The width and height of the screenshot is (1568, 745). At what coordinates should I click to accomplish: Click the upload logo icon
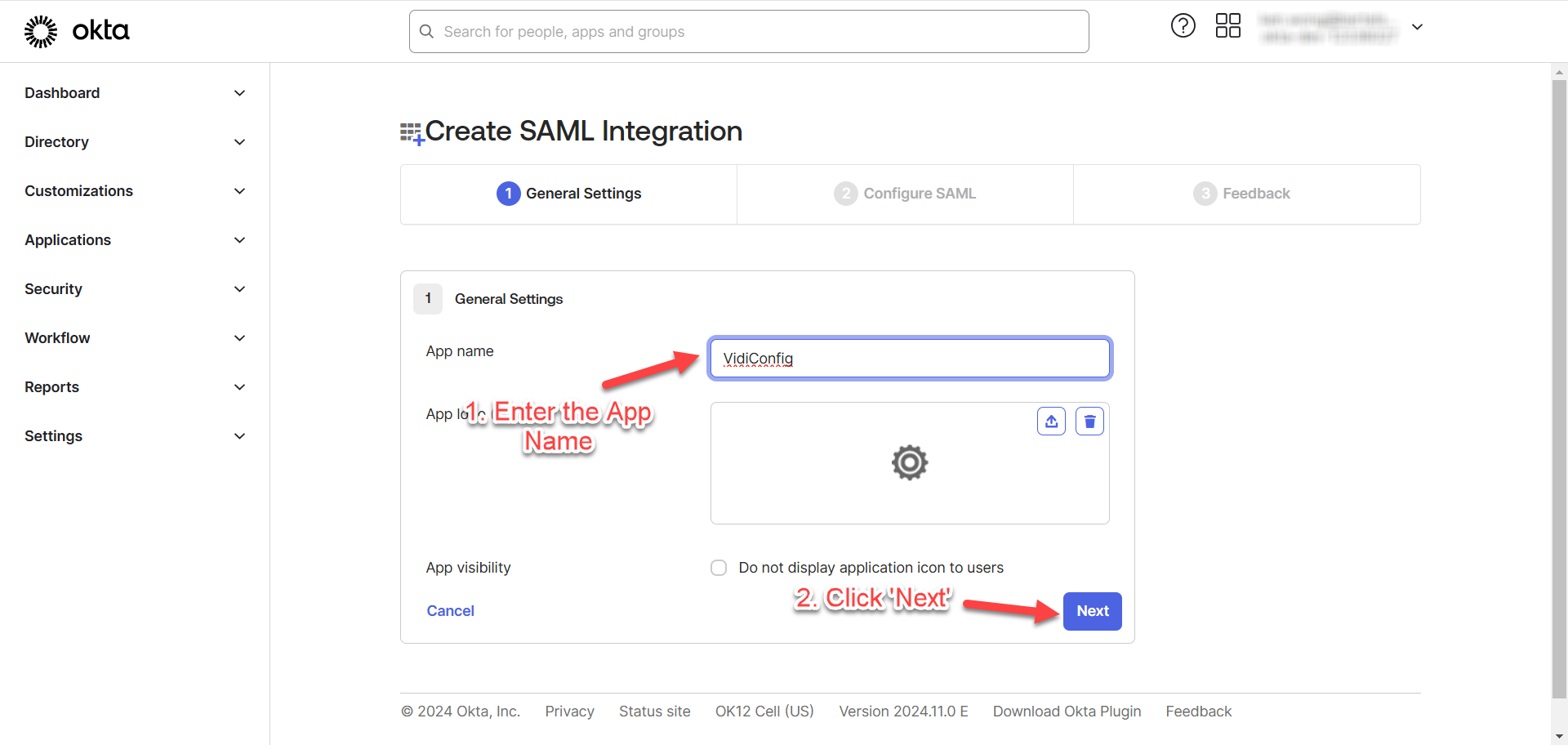coord(1051,422)
